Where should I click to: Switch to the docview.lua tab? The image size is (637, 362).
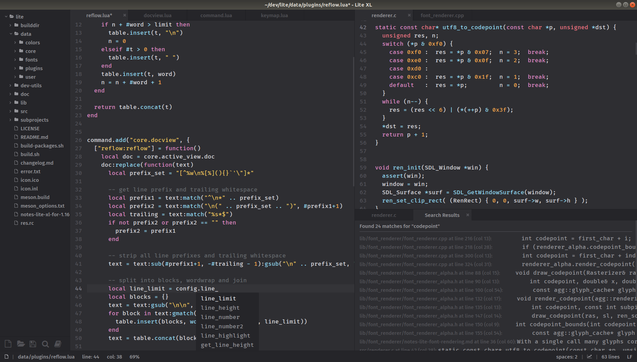coord(157,15)
